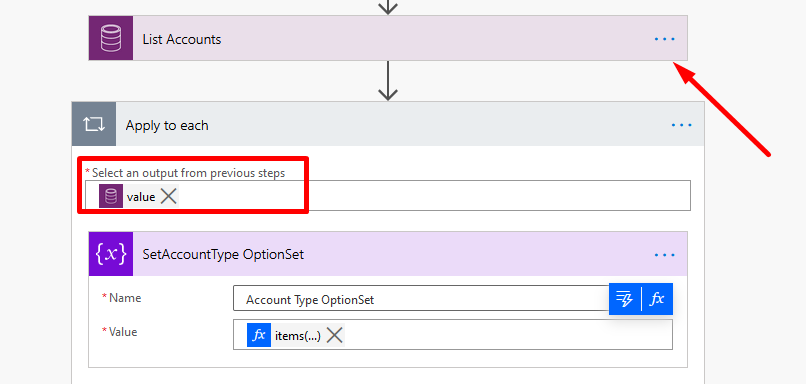The height and width of the screenshot is (384, 806).
Task: Open the SetAccountType OptionSet ellipsis menu
Action: coord(665,254)
